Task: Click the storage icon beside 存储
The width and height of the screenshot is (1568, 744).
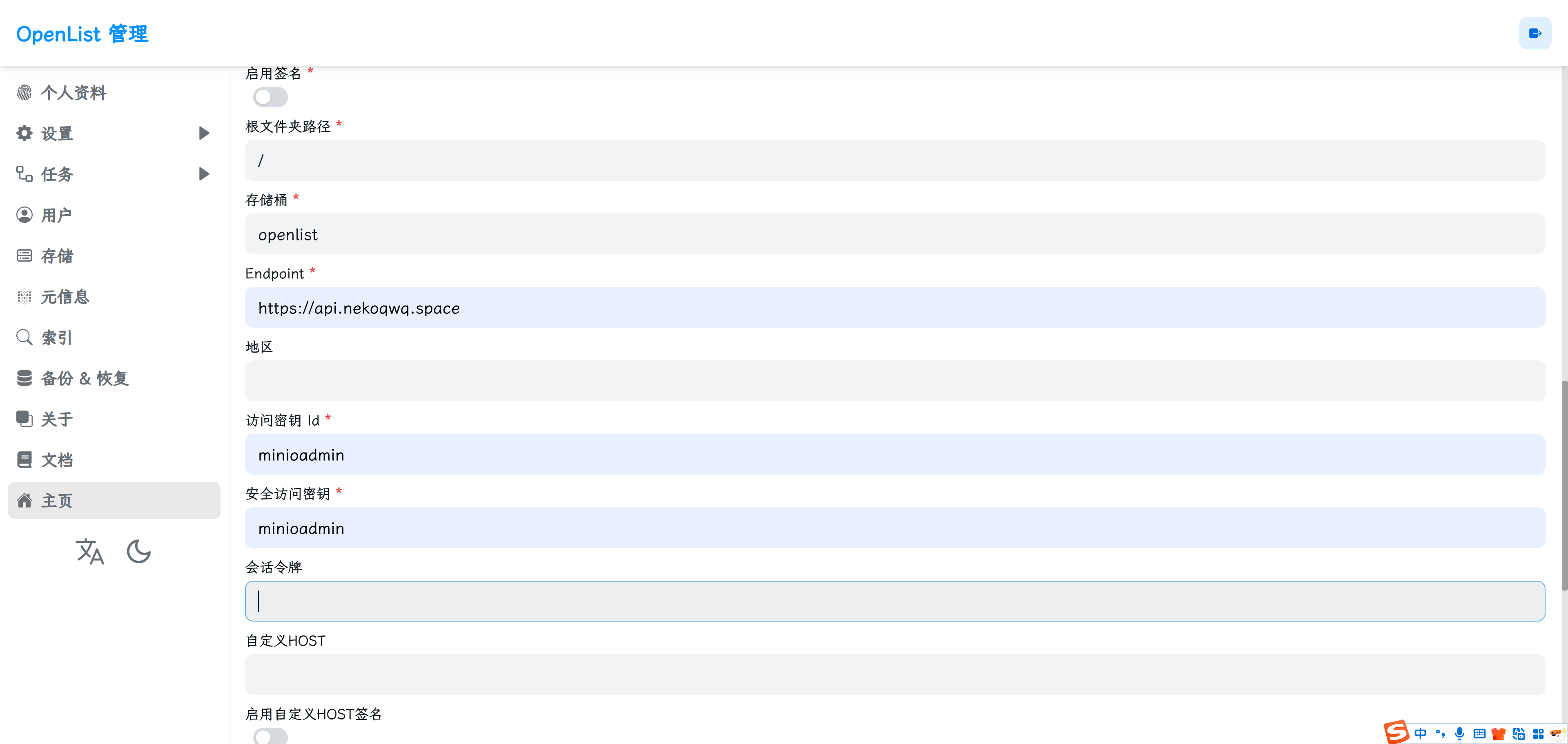Action: point(24,255)
